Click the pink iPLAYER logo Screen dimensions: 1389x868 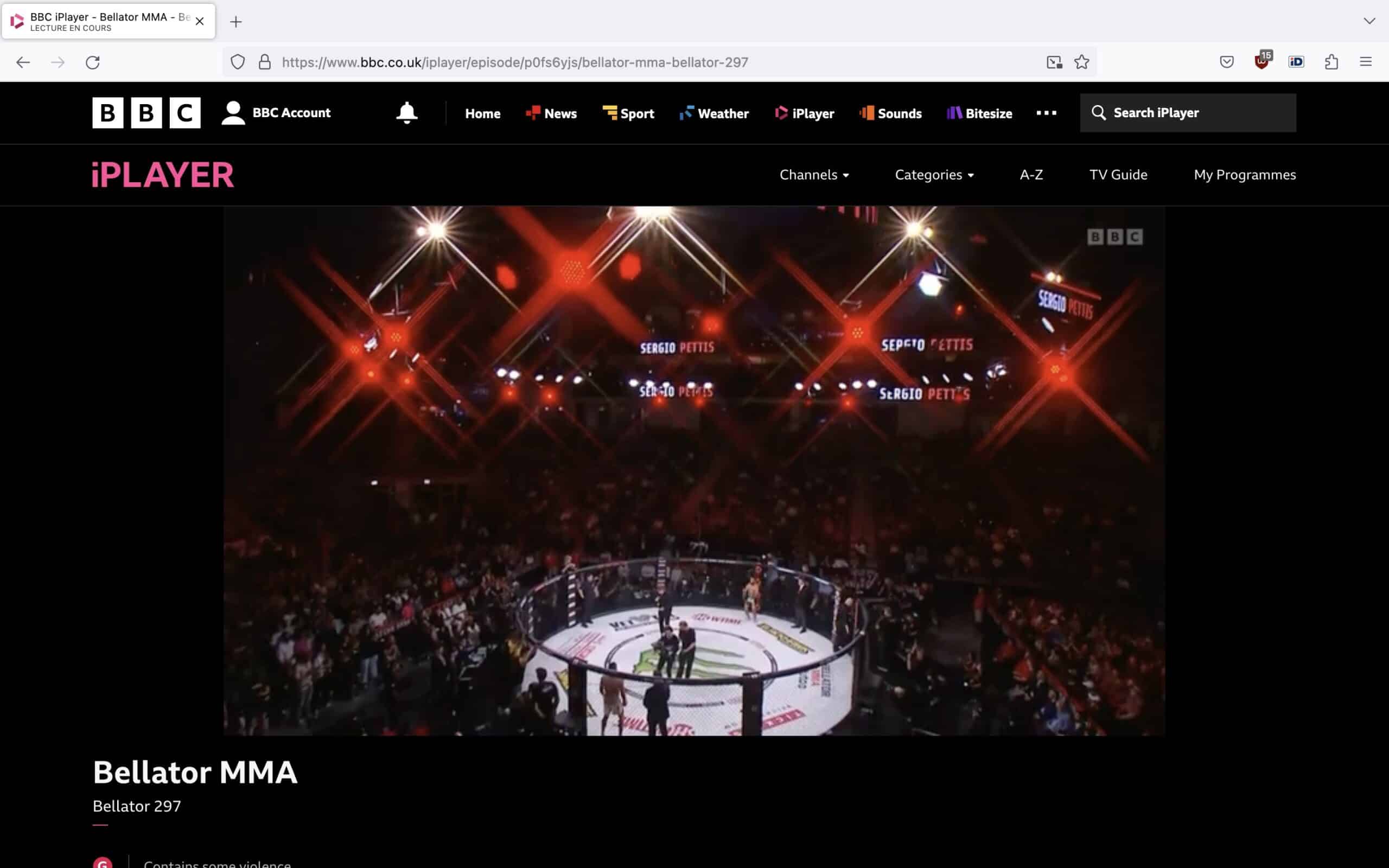pyautogui.click(x=163, y=175)
